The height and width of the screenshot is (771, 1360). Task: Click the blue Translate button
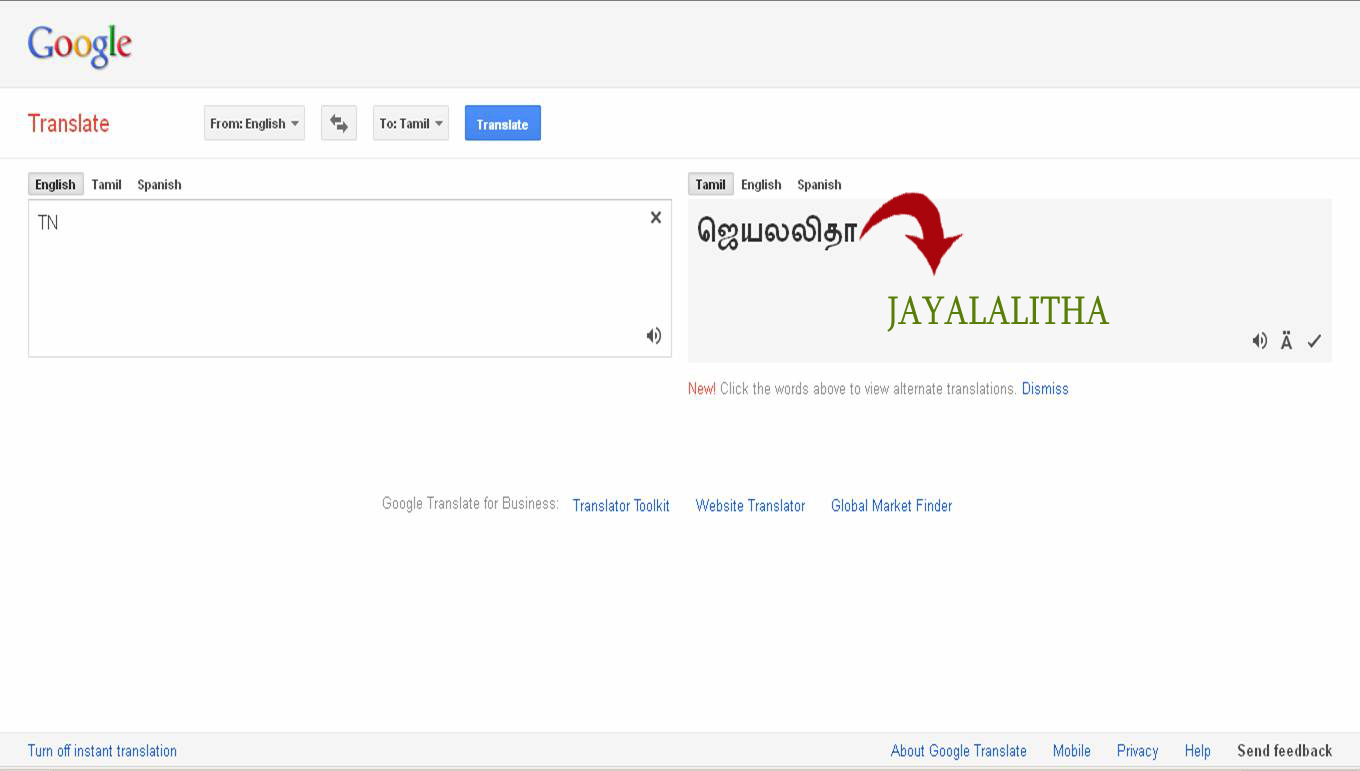point(503,124)
